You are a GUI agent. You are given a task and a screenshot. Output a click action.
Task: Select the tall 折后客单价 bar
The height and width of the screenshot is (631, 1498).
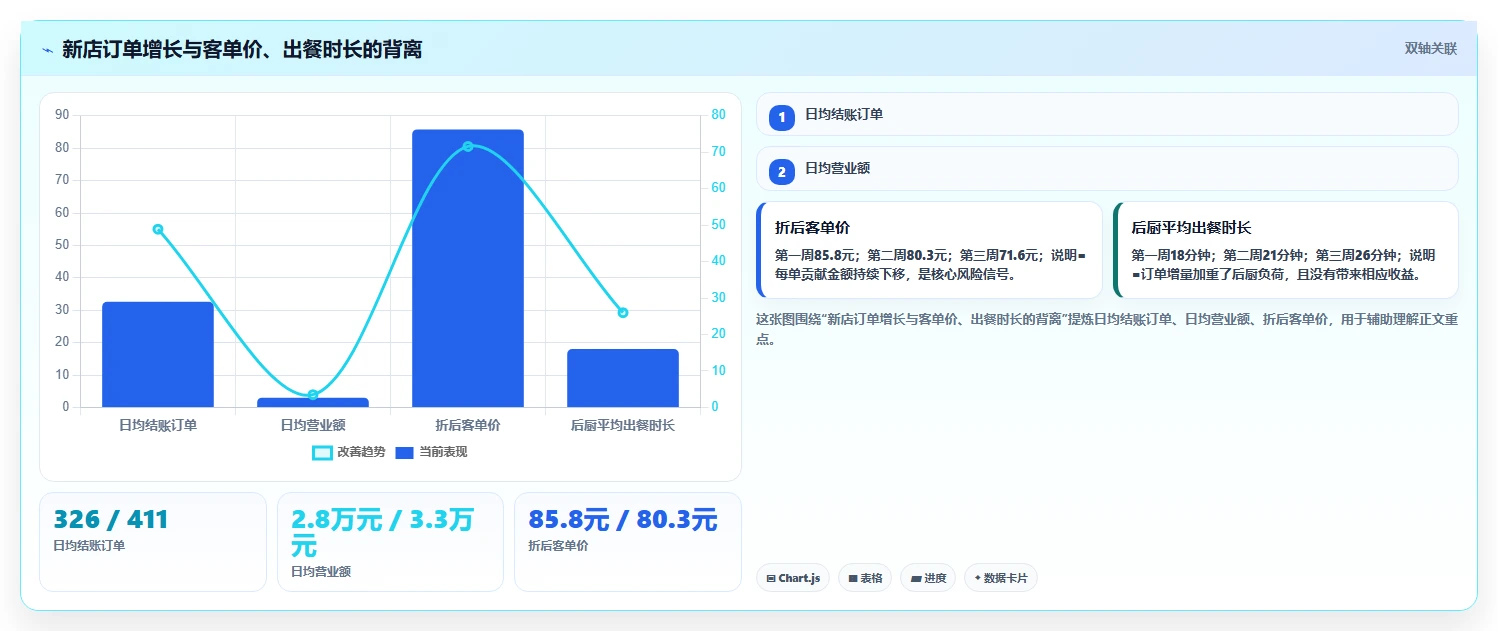click(x=468, y=268)
